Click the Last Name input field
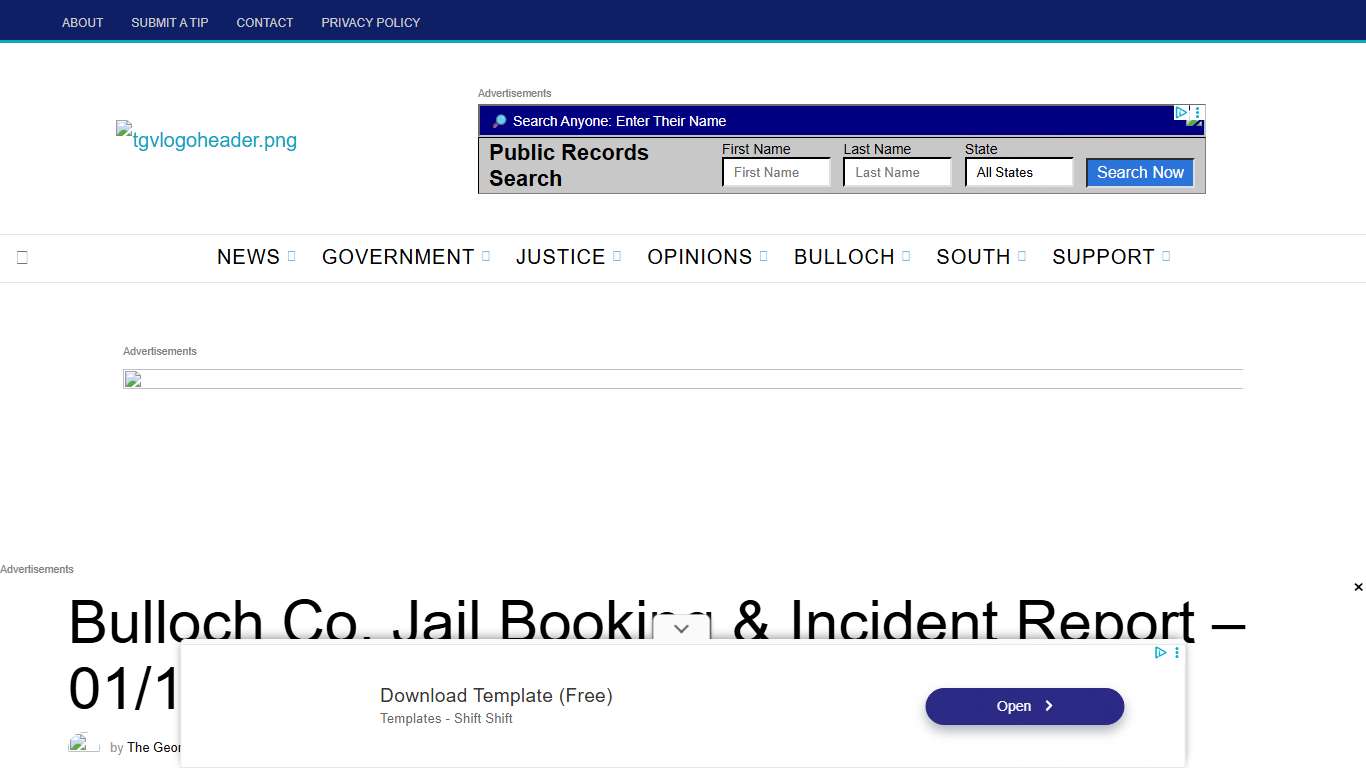This screenshot has width=1366, height=768. 897,172
